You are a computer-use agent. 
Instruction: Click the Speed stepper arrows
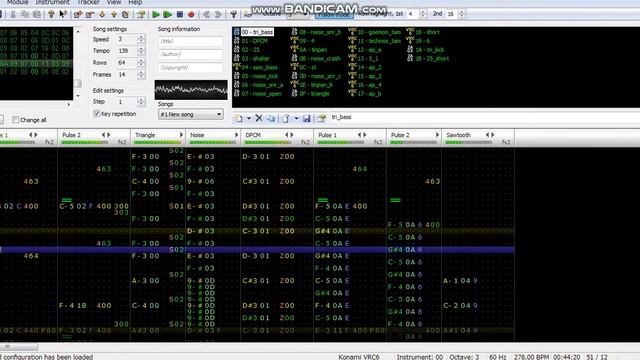[141, 39]
